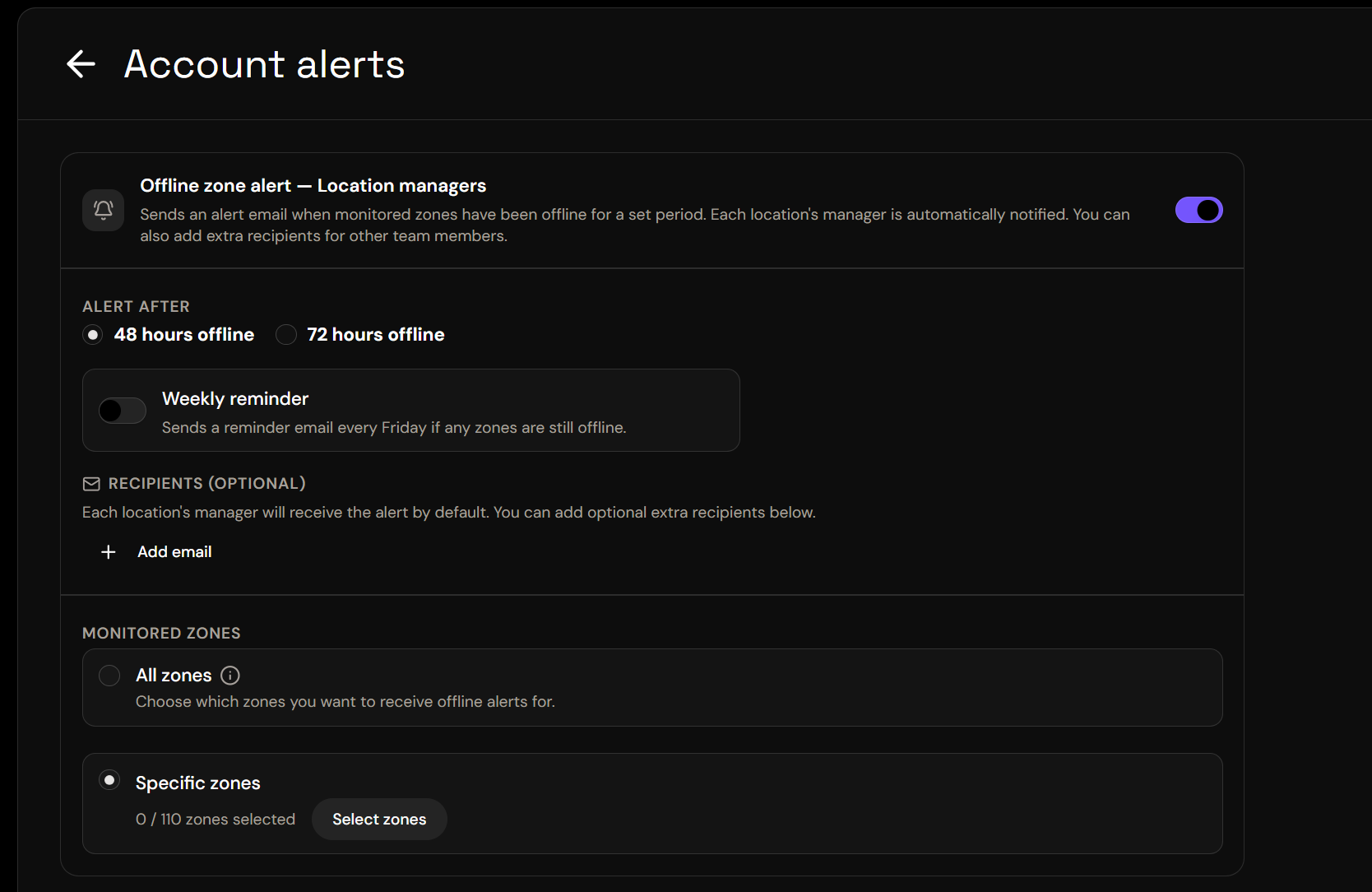1372x892 pixels.
Task: Go back using the left arrow icon
Action: tap(81, 63)
